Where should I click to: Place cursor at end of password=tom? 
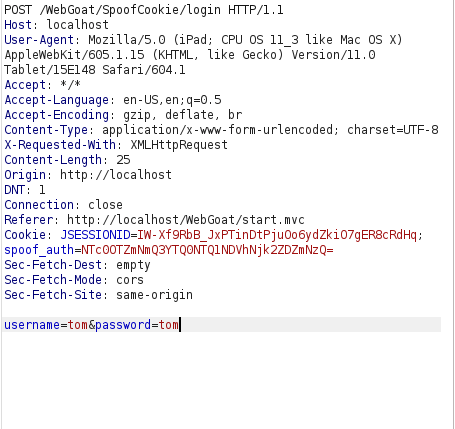(180, 325)
